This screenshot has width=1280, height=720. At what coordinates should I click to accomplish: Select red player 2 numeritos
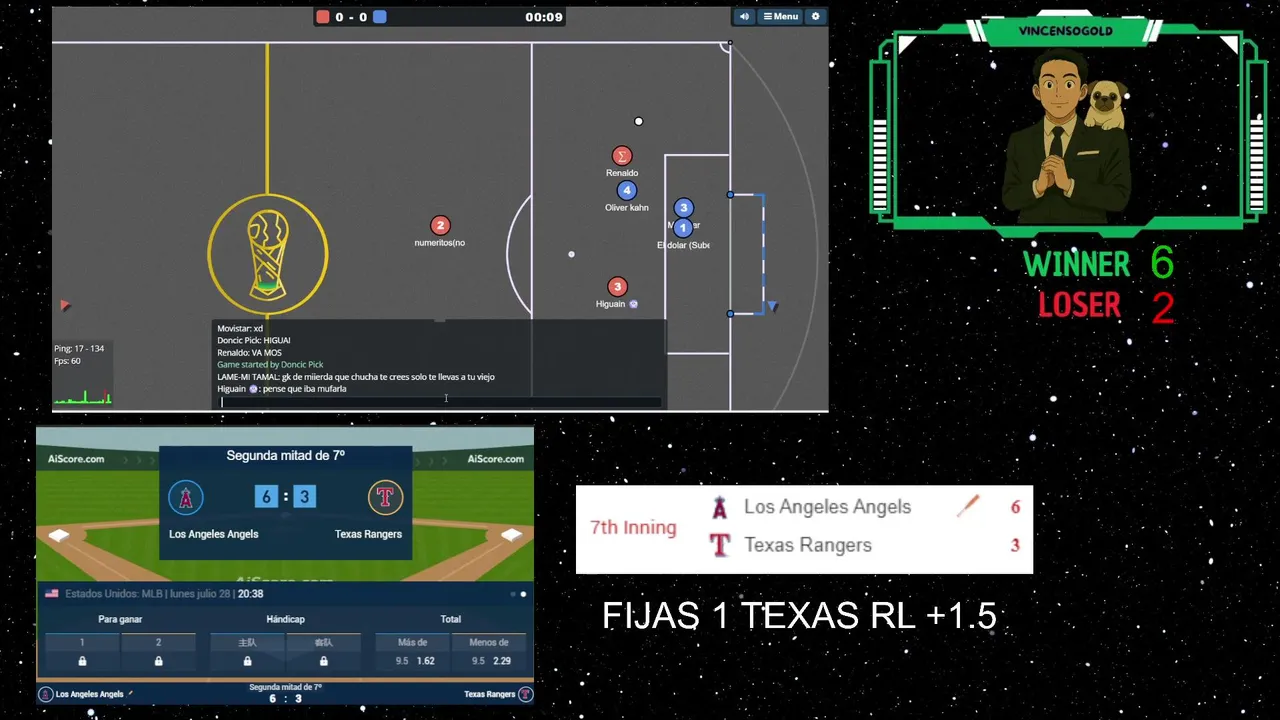[440, 226]
